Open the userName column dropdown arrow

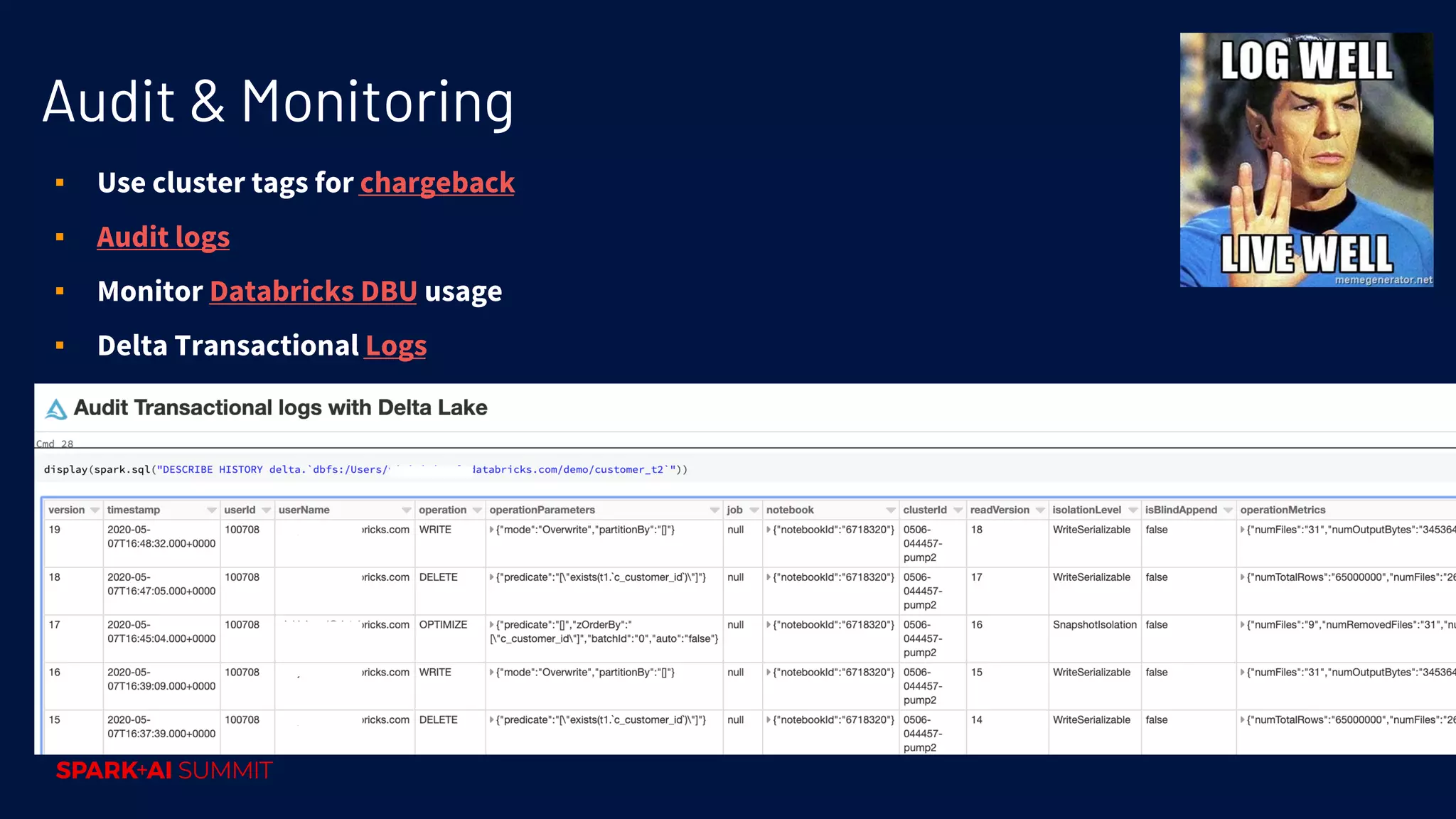click(406, 510)
